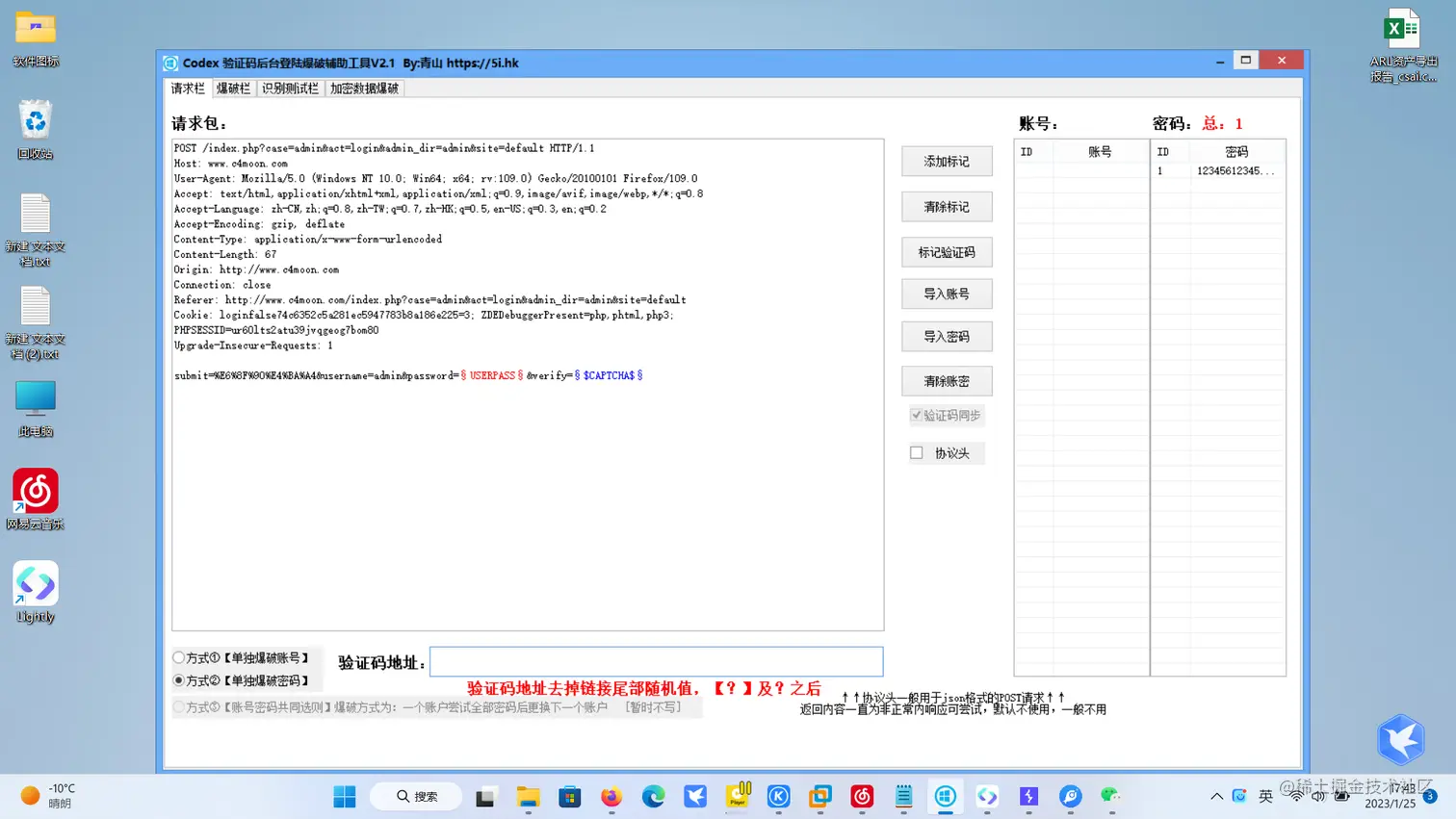Launch Firefox from the taskbar
Viewport: 1456px width, 819px height.
point(611,796)
